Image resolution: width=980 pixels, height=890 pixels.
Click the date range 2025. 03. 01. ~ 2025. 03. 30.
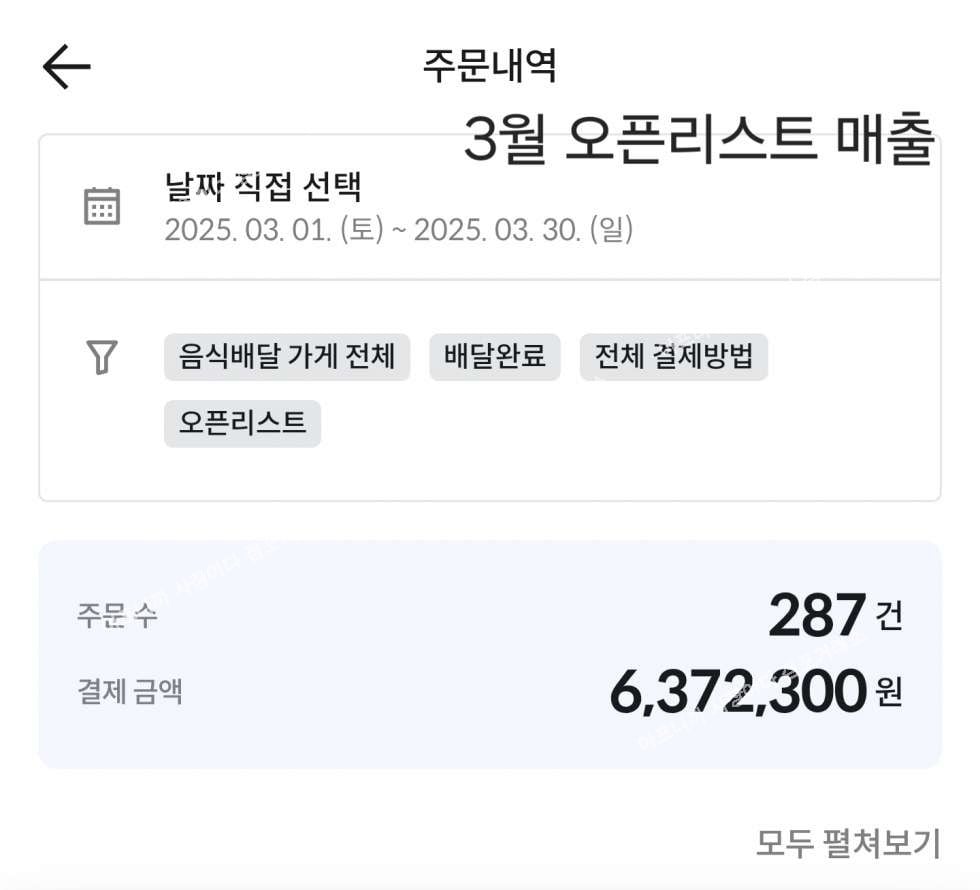coord(399,230)
